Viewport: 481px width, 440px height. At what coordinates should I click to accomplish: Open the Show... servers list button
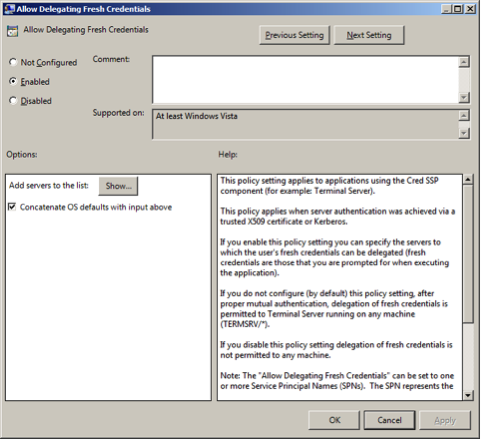coord(118,186)
